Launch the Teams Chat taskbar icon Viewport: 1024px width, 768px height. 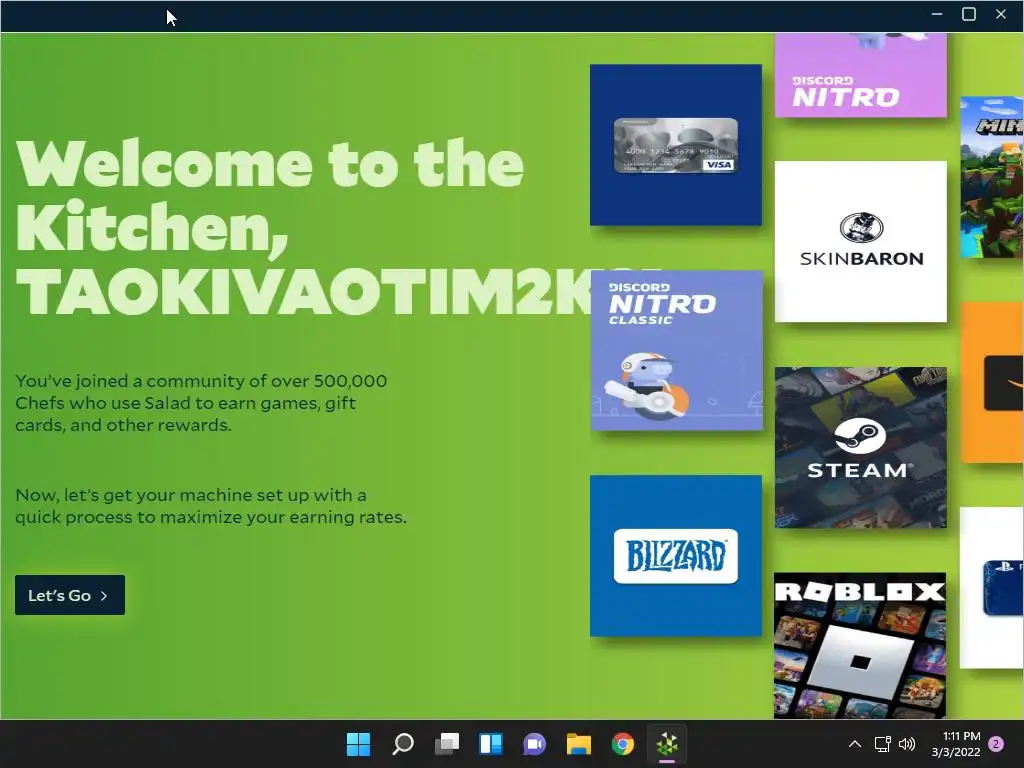tap(534, 744)
